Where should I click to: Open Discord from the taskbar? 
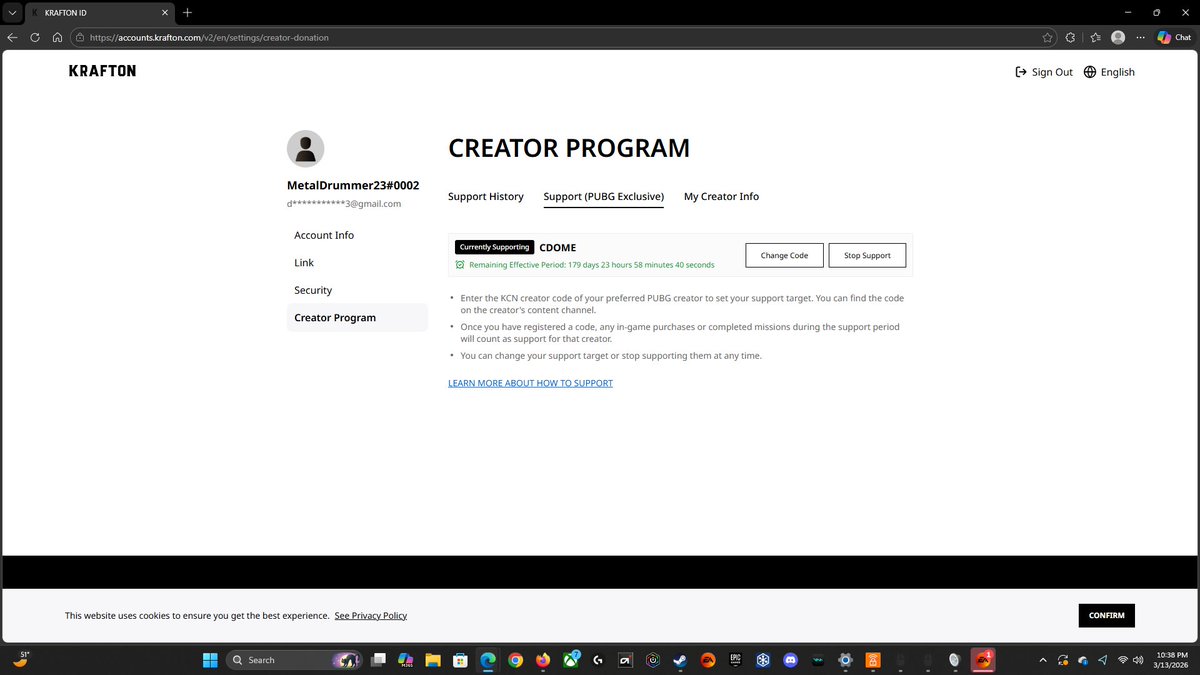[x=791, y=660]
